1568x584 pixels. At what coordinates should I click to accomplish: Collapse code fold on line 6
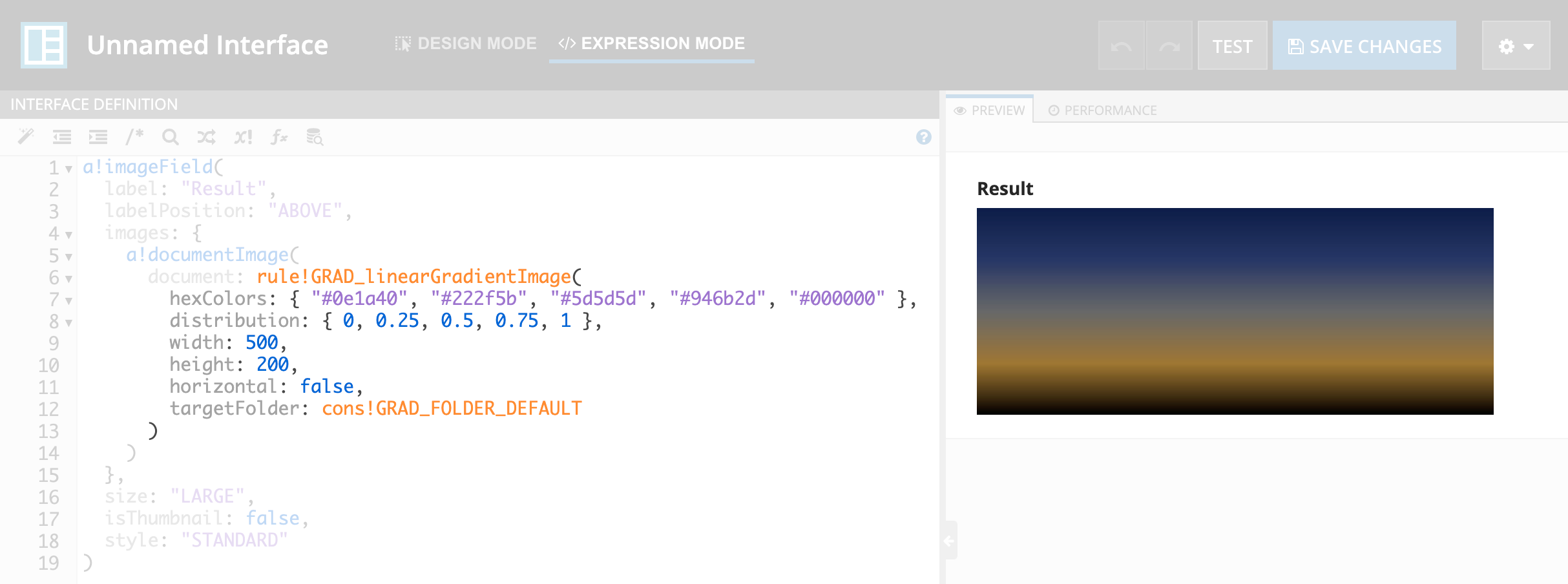(68, 279)
